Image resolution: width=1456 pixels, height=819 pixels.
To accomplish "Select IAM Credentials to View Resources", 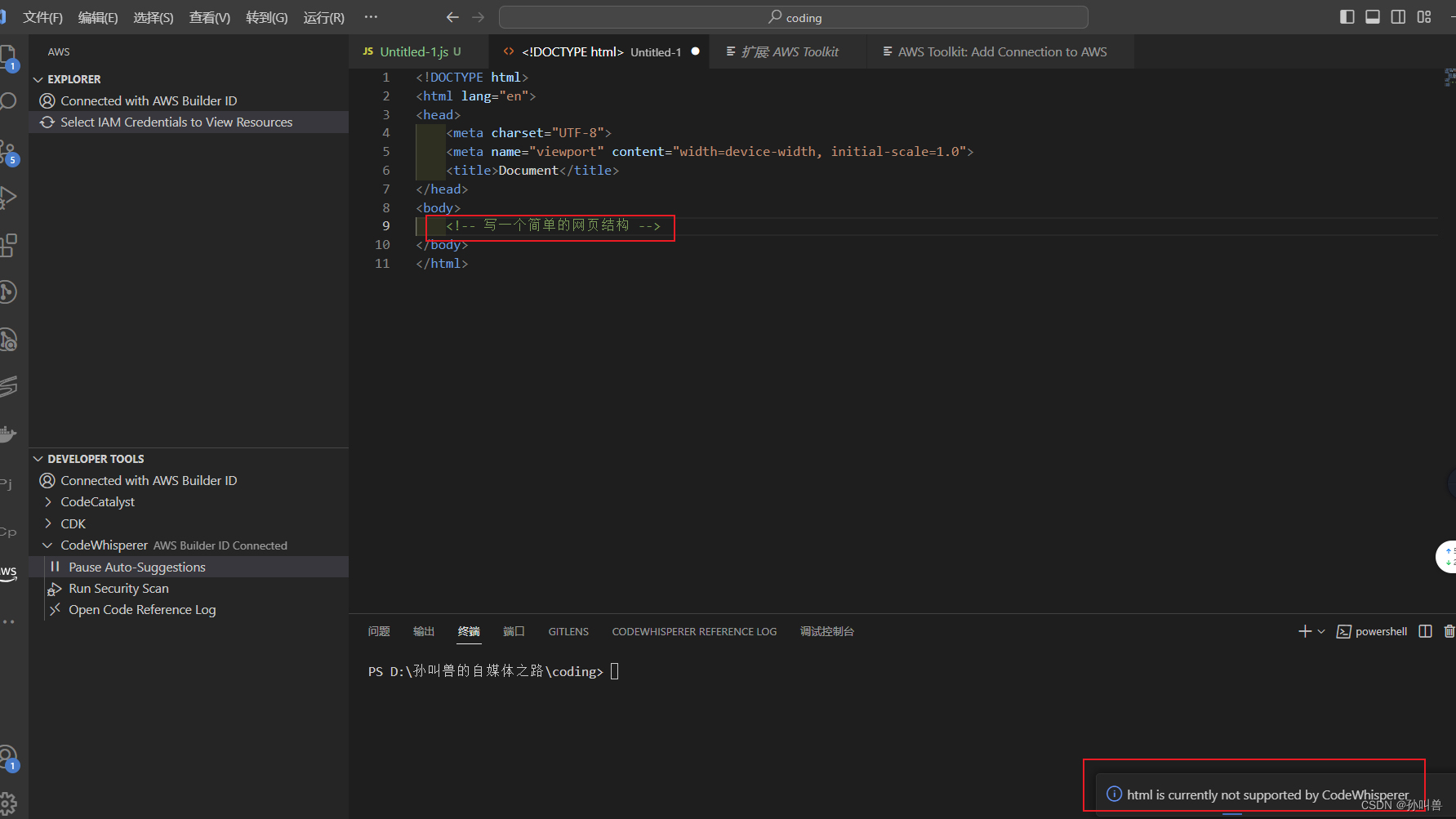I will tap(176, 122).
